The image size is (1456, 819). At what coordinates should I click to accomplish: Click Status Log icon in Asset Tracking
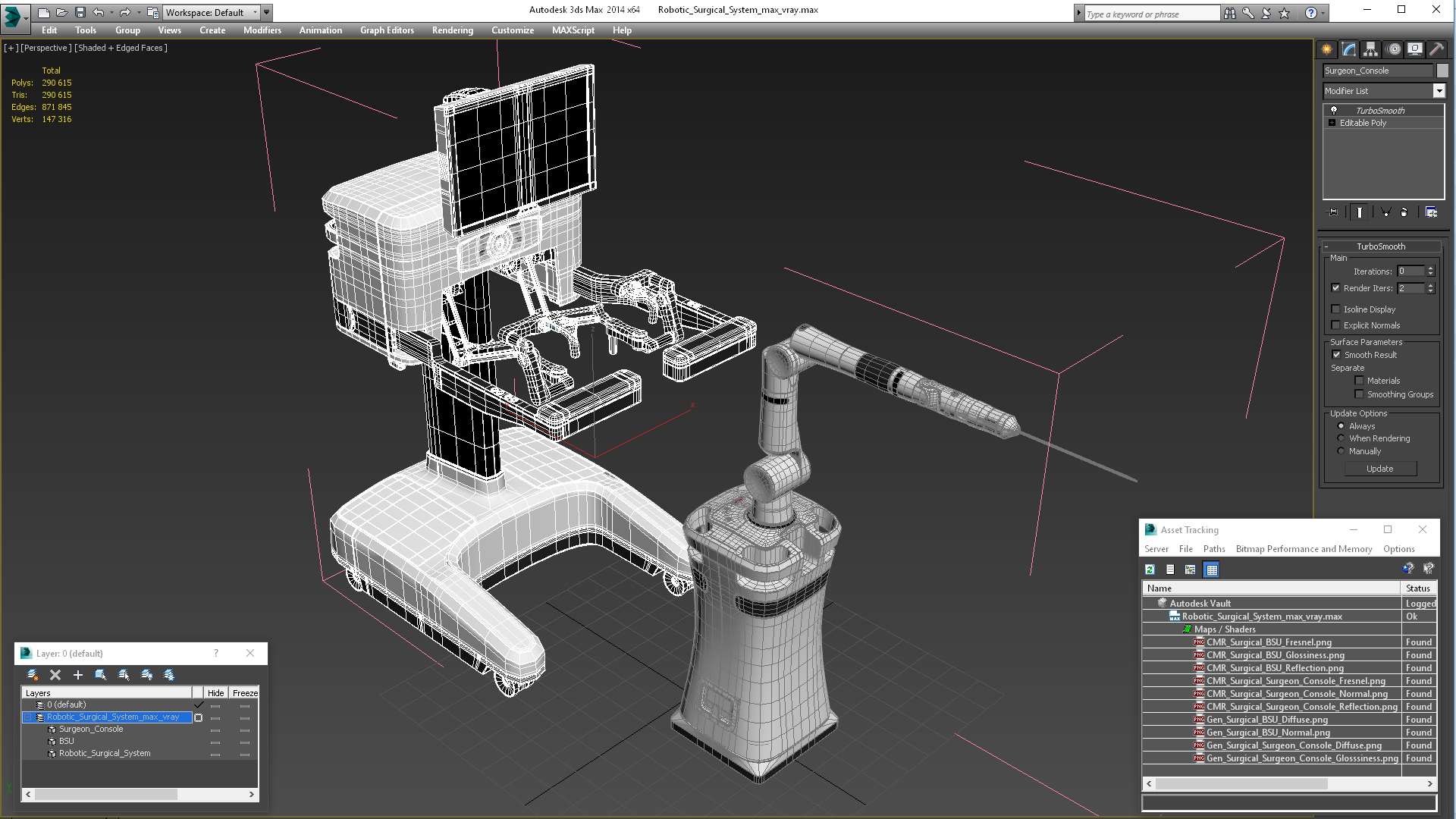[x=1170, y=570]
